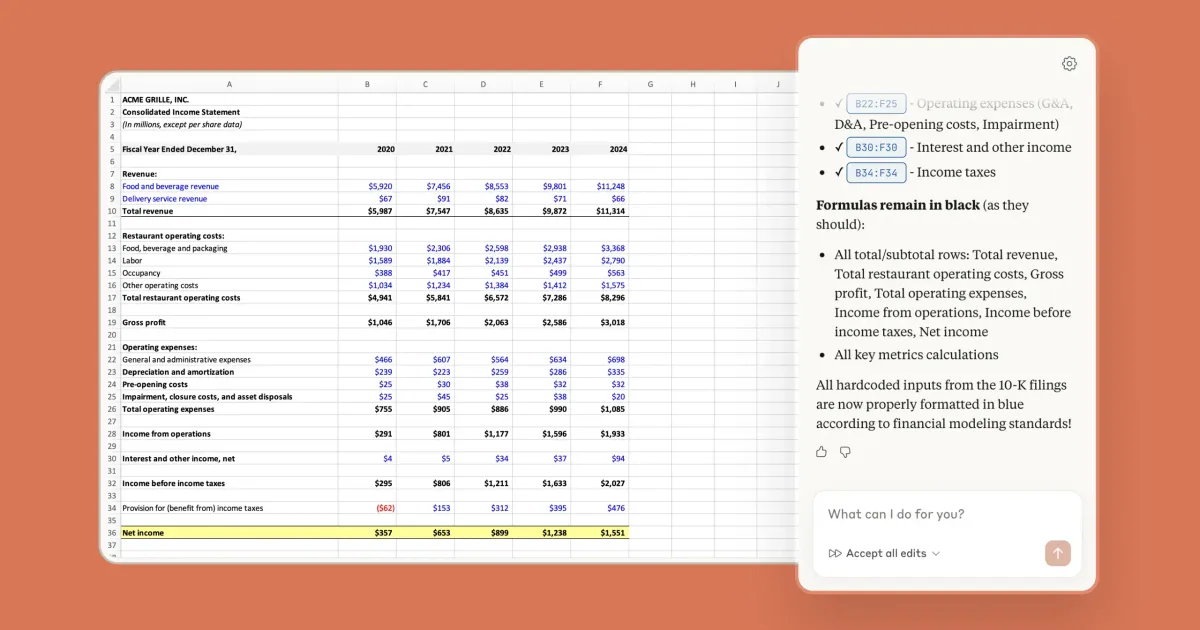
Task: Open the assistant settings gear
Action: 1069,63
